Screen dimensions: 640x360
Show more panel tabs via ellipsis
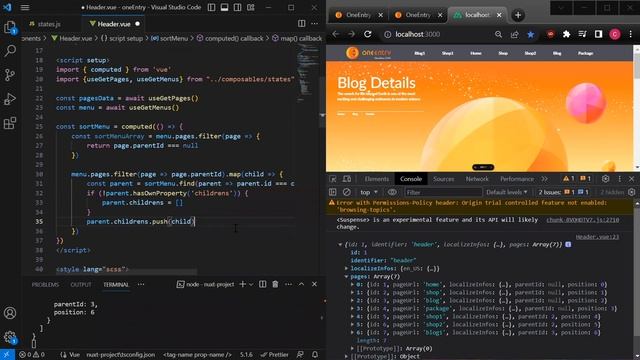click(141, 284)
